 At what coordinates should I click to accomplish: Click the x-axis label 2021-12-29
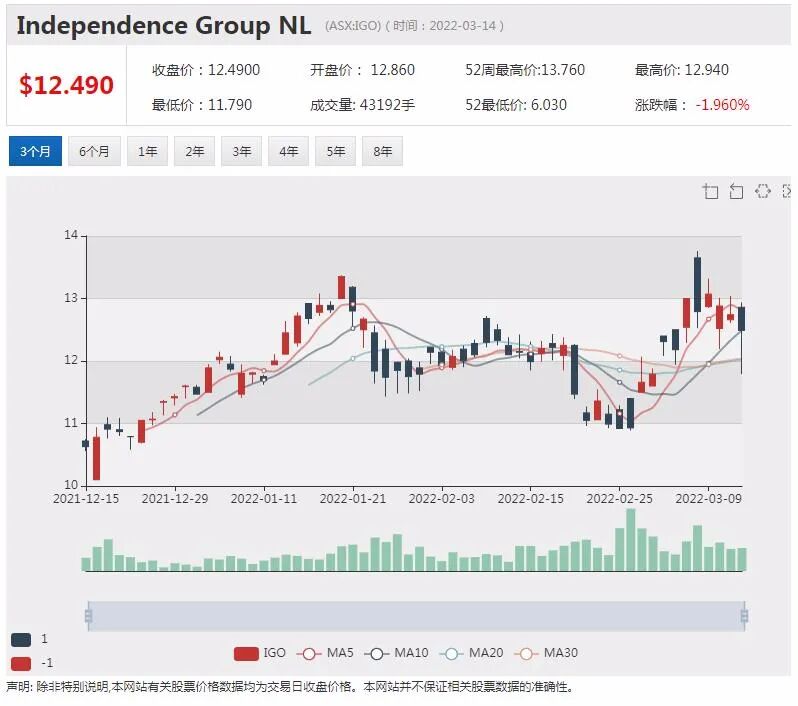pos(175,498)
